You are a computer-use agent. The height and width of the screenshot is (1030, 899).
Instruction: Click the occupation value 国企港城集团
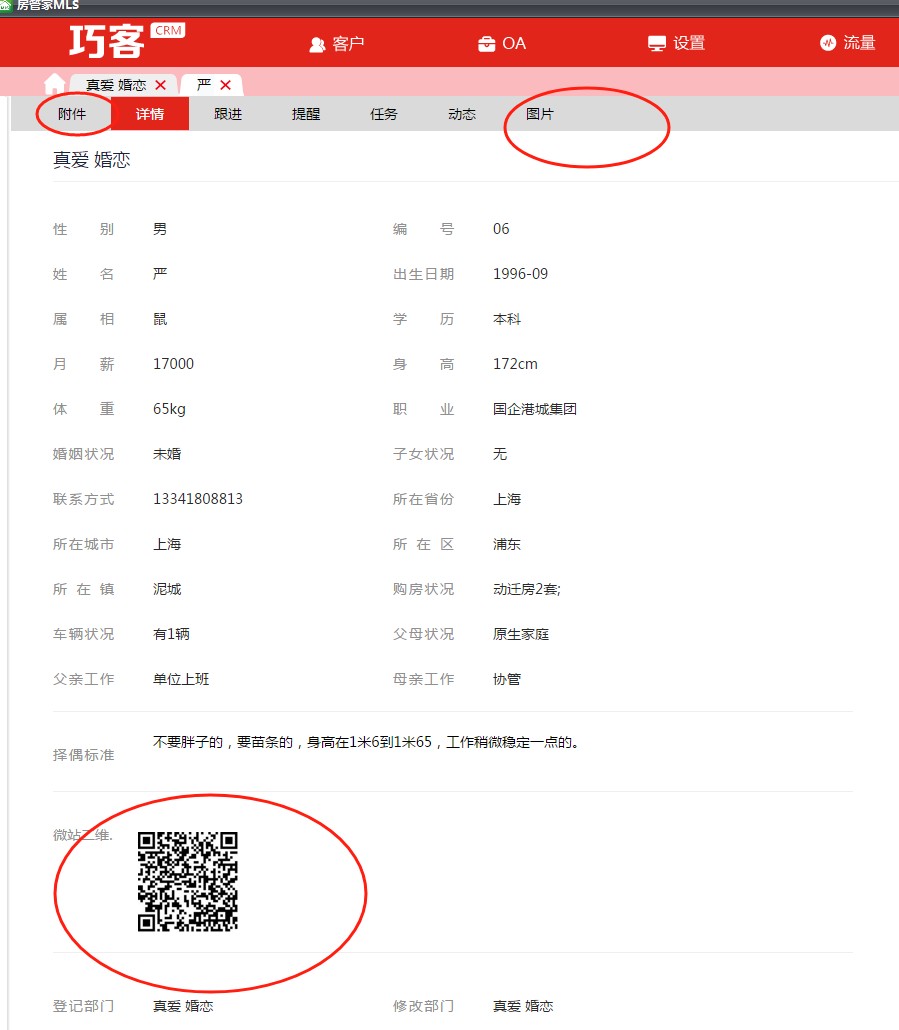click(535, 409)
